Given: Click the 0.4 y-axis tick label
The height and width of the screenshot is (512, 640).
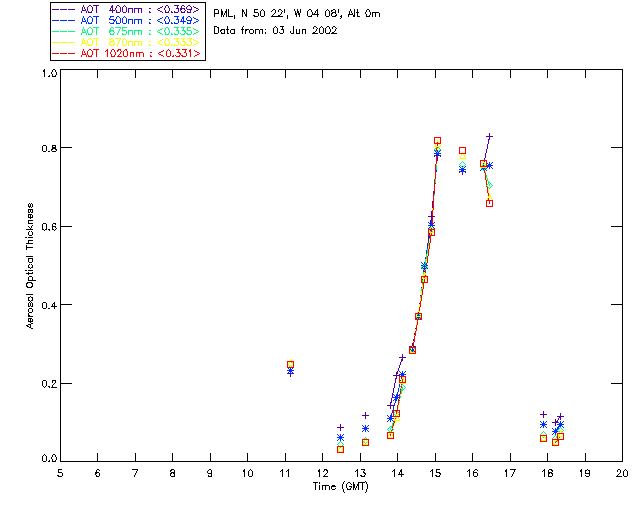Looking at the screenshot, I should point(49,305).
